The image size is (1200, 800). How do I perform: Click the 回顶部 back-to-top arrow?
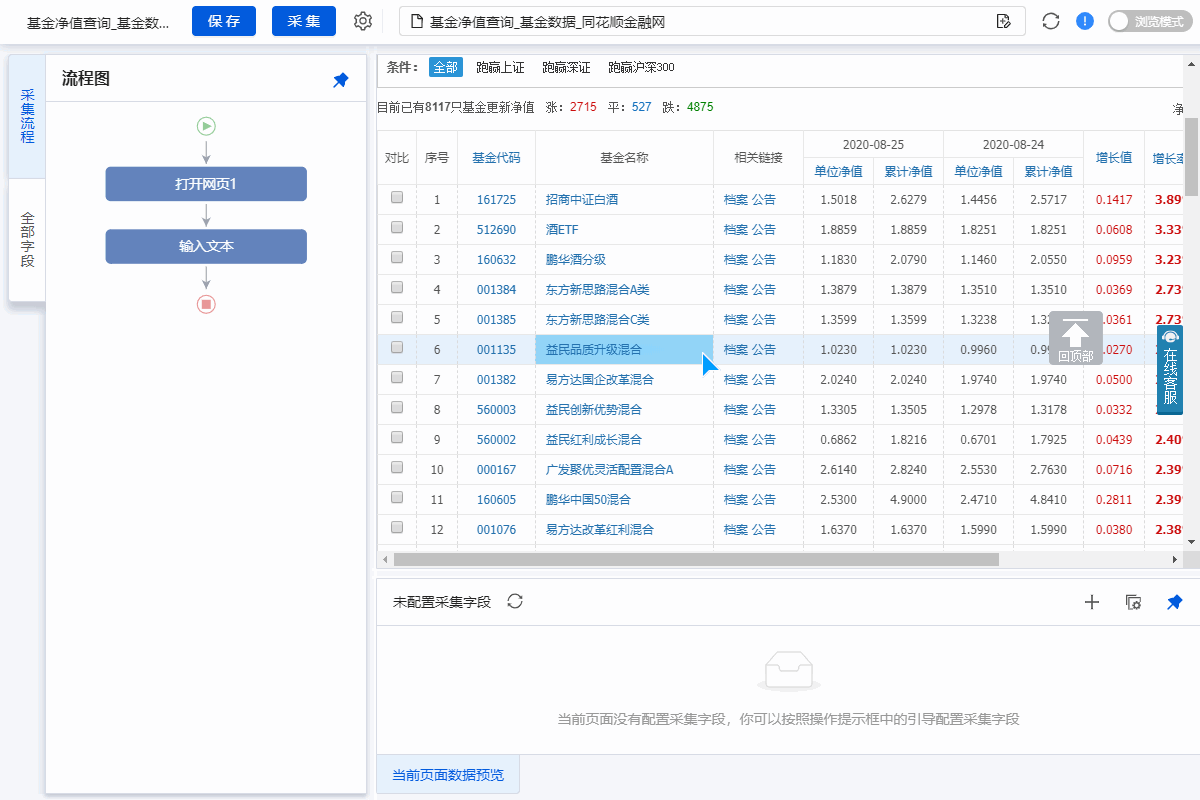click(x=1075, y=337)
